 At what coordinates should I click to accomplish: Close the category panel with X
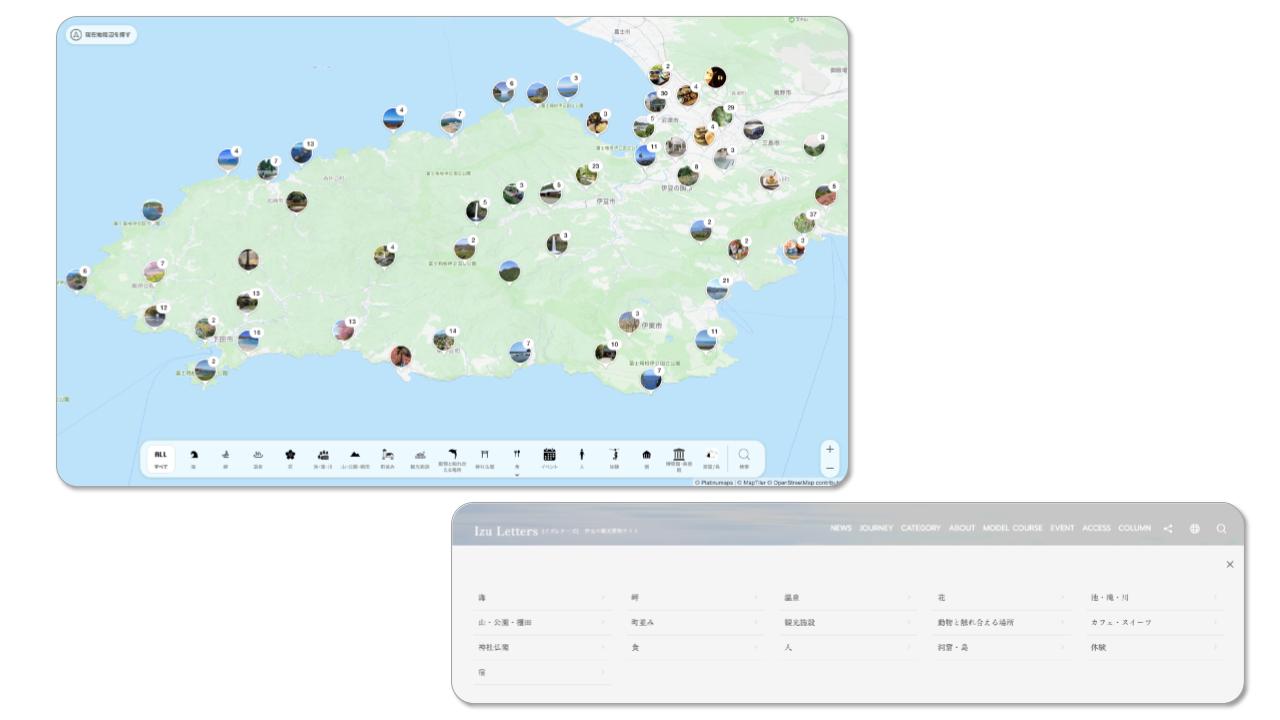1229,565
